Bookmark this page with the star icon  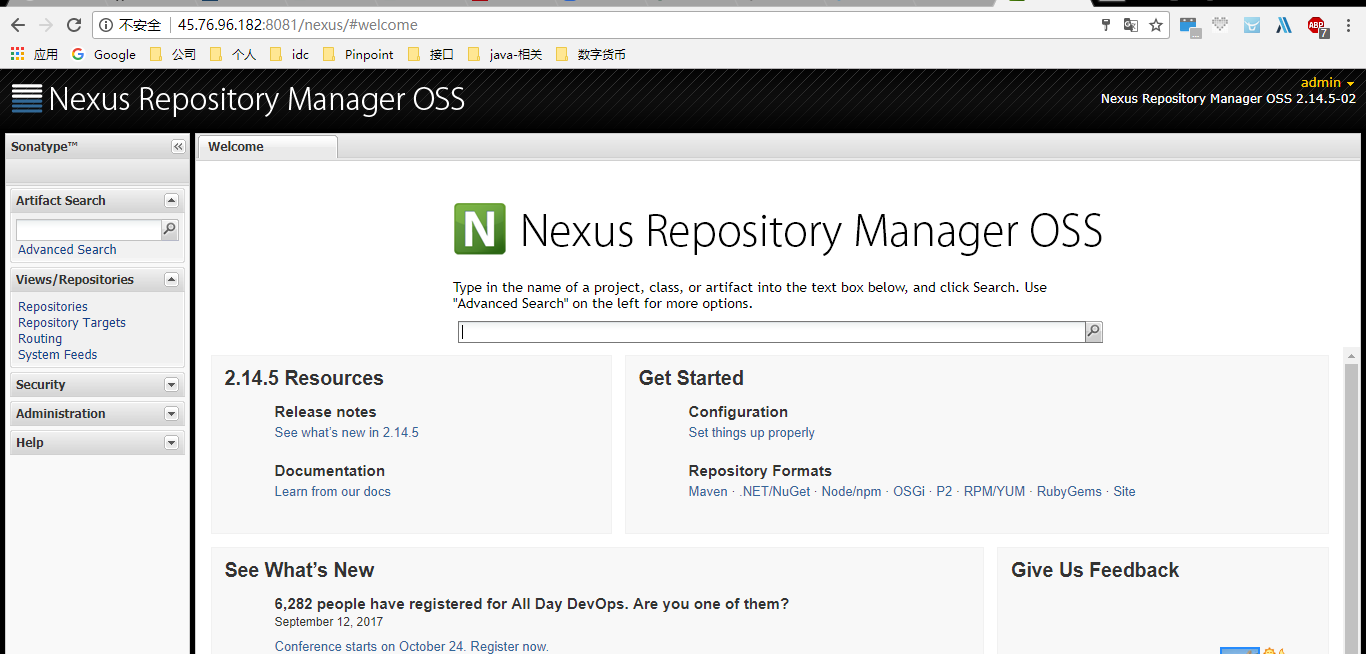(x=1156, y=25)
